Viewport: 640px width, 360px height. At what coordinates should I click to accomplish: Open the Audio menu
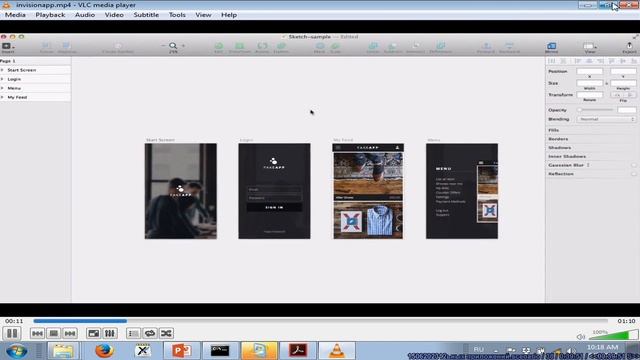pyautogui.click(x=85, y=15)
